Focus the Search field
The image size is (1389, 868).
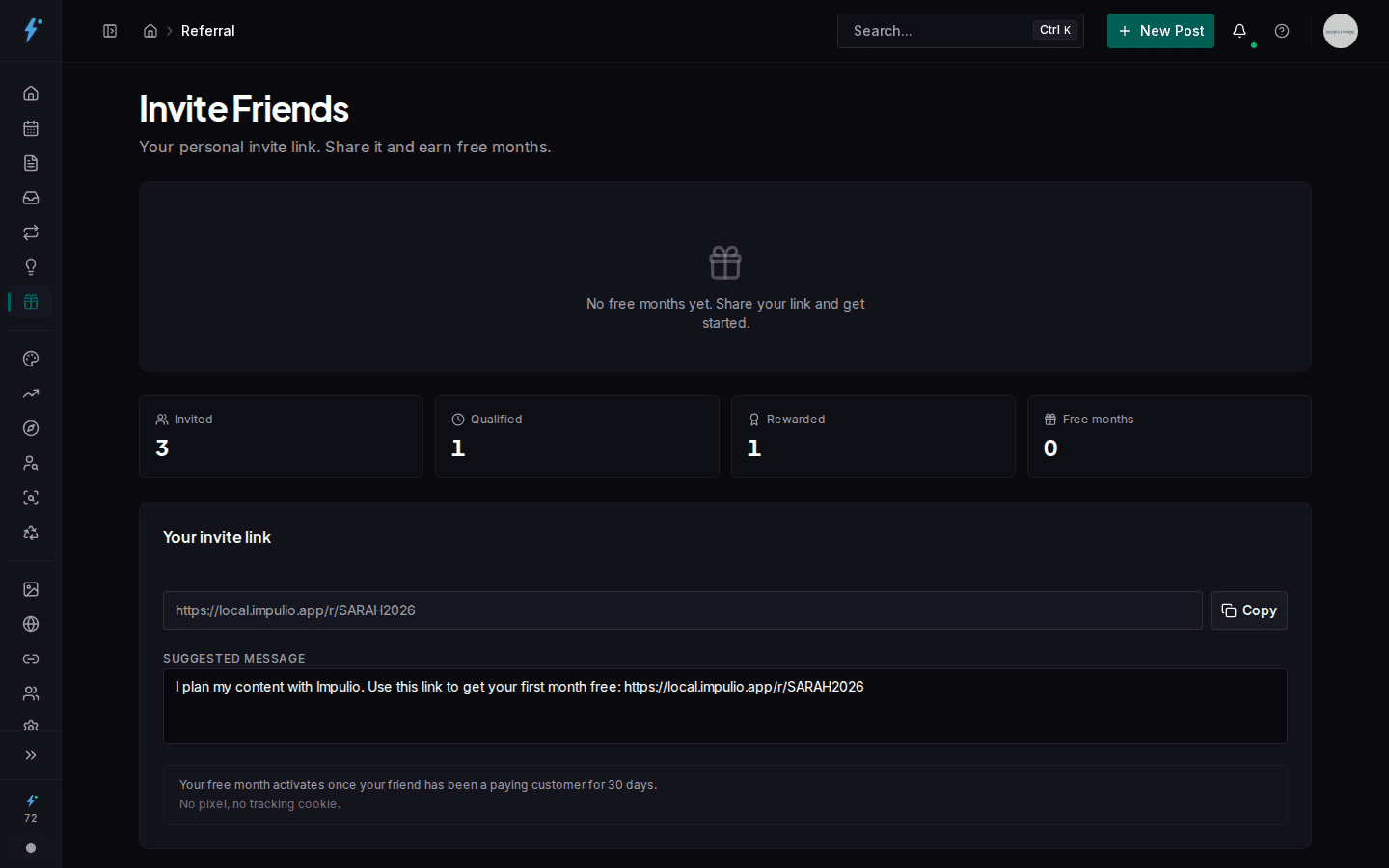tap(961, 31)
